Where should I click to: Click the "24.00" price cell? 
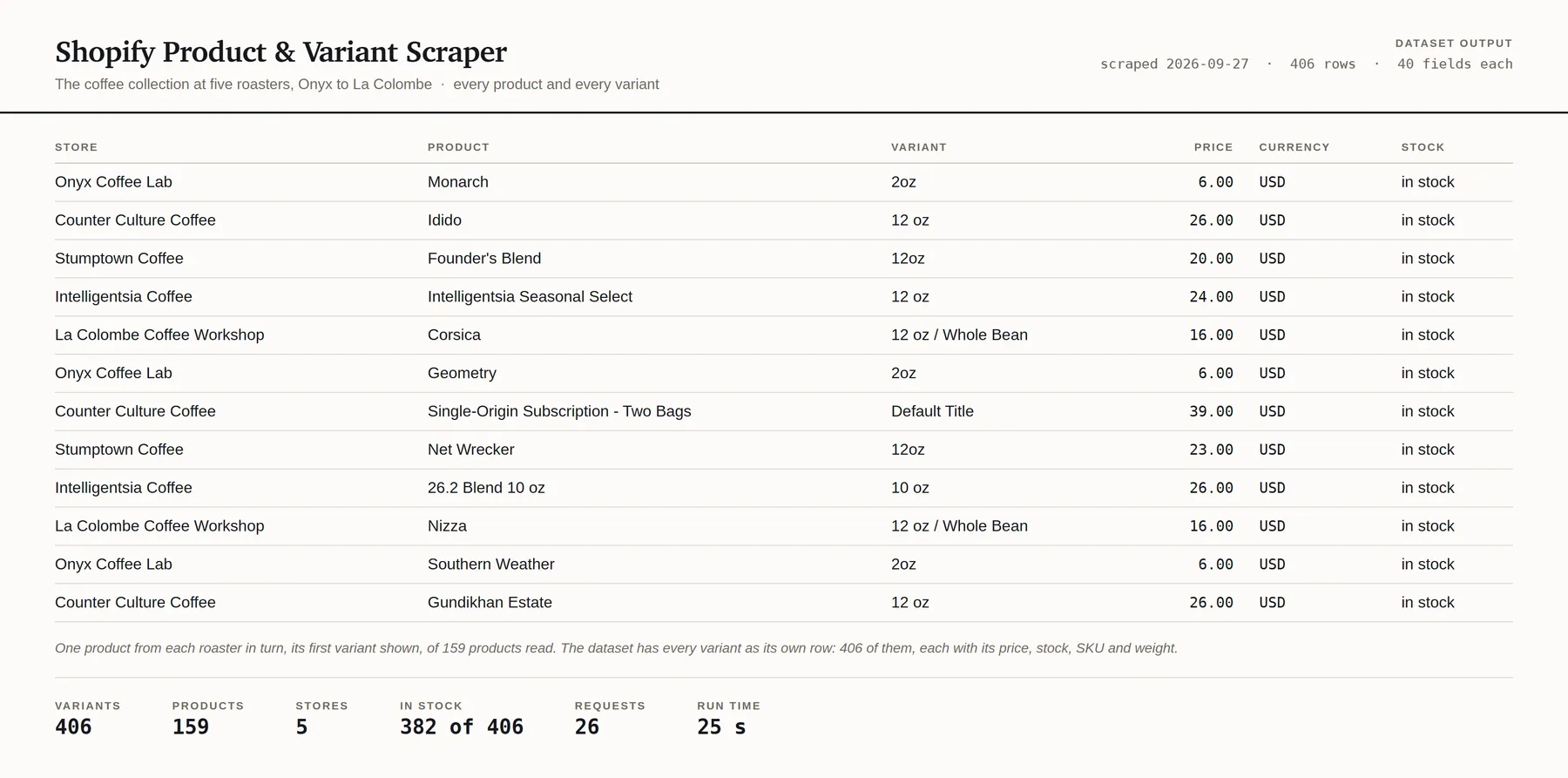click(1212, 297)
